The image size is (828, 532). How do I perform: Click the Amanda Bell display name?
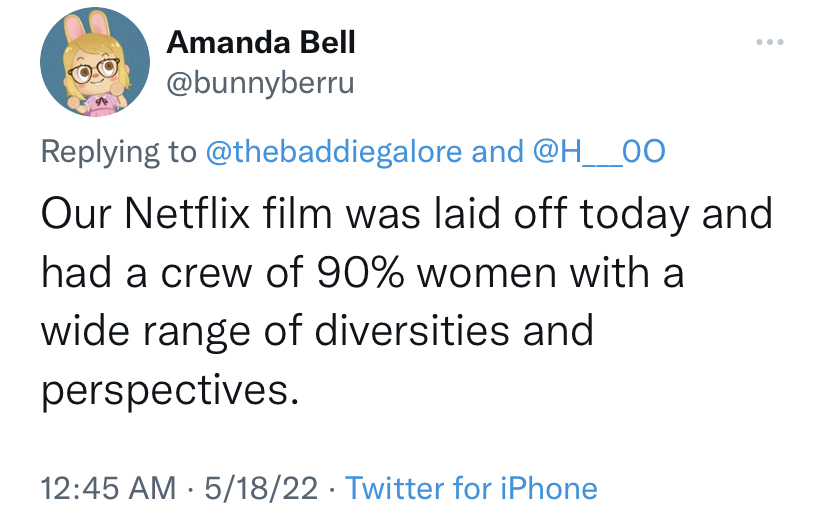[261, 42]
